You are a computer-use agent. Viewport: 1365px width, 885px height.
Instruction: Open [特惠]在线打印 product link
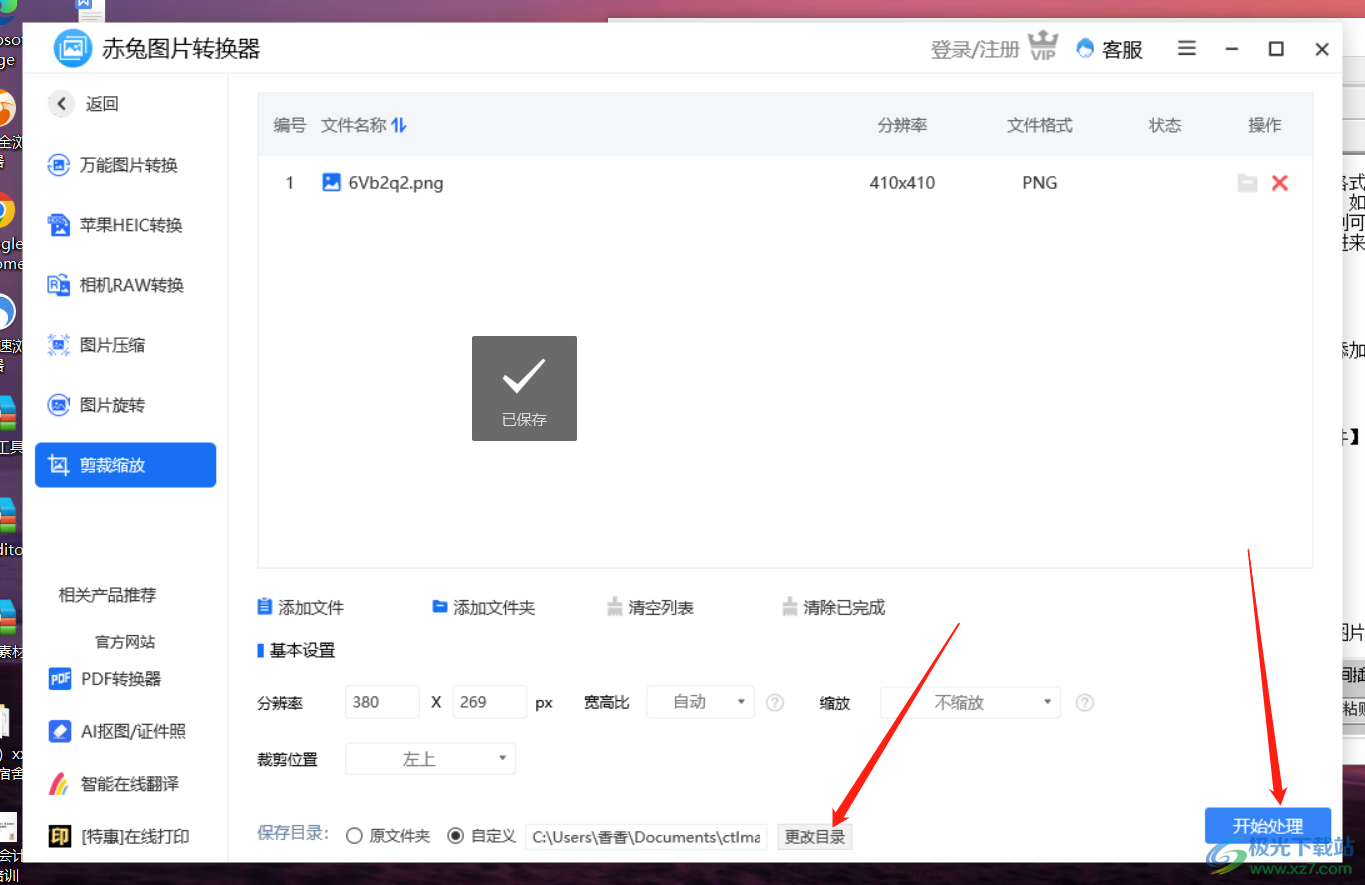click(x=119, y=836)
